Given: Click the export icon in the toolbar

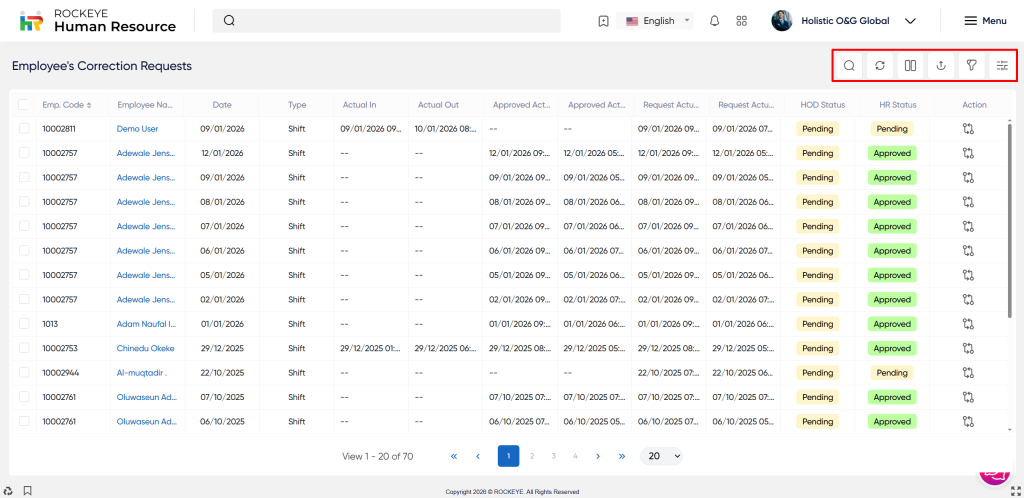Looking at the screenshot, I should [x=940, y=66].
